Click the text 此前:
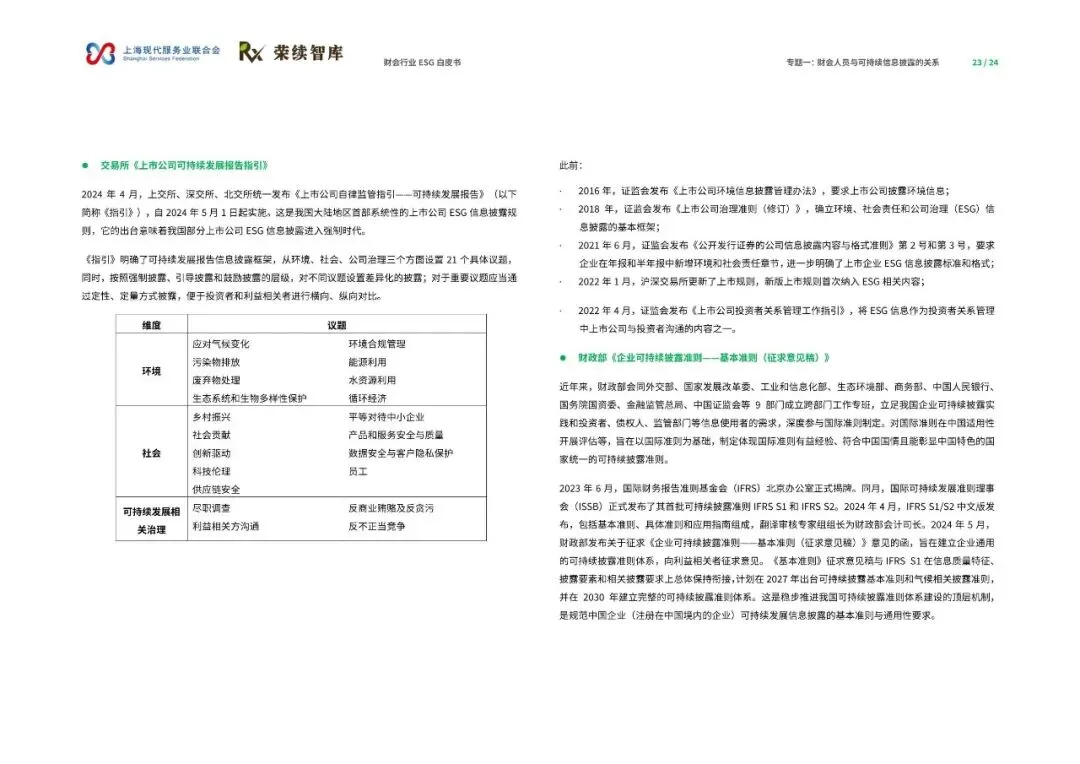 click(571, 165)
